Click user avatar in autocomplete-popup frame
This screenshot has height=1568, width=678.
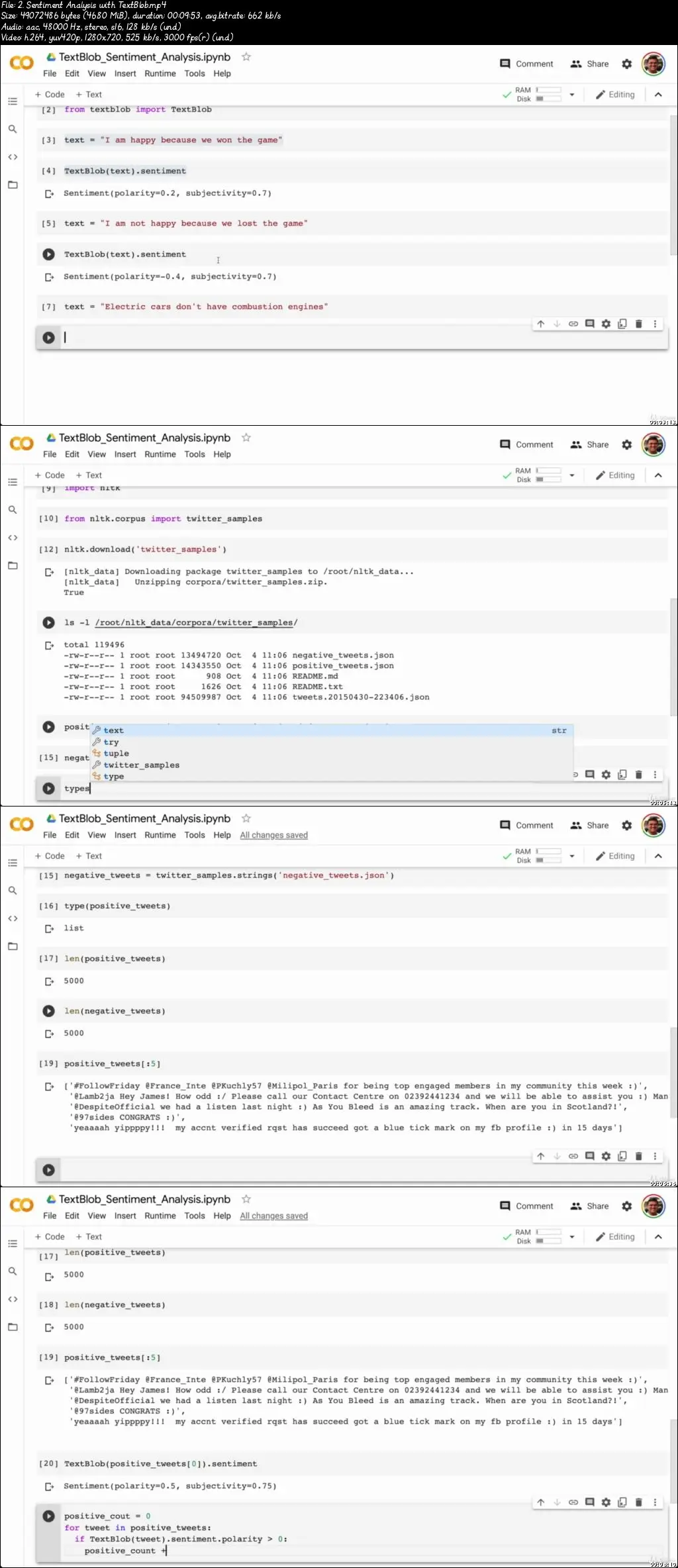pos(654,445)
